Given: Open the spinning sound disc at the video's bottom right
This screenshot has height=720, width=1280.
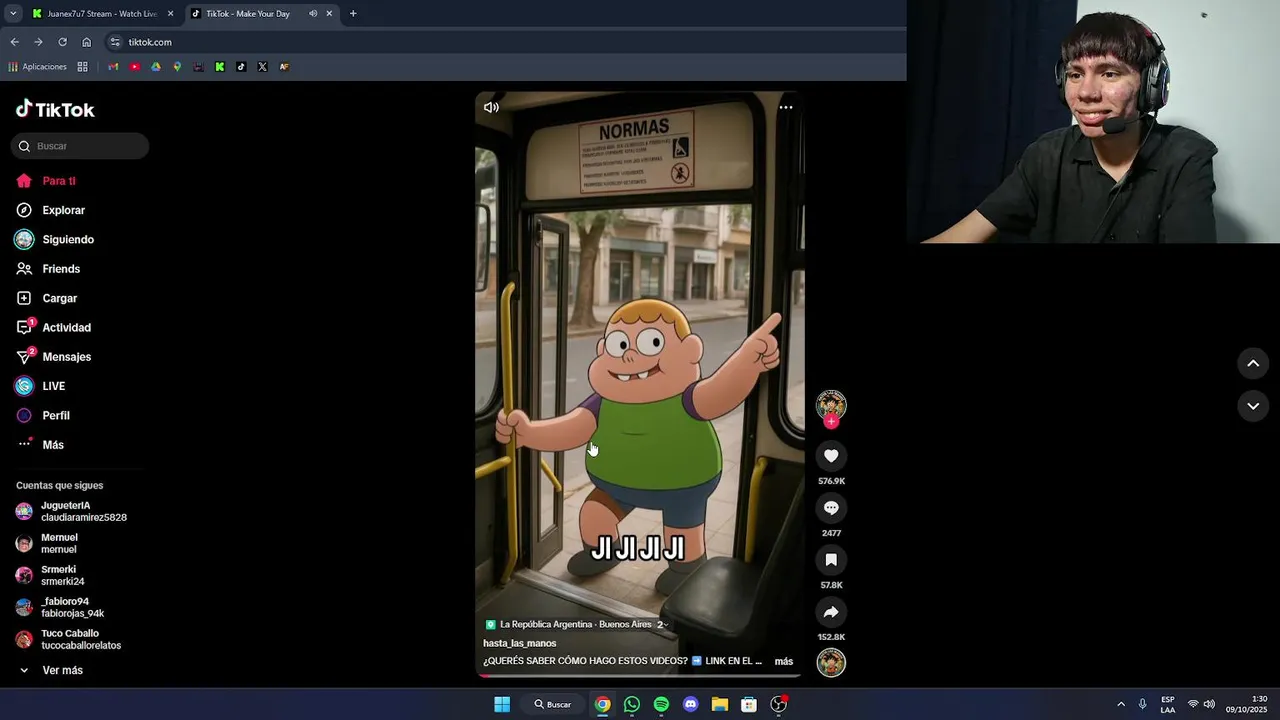Looking at the screenshot, I should pyautogui.click(x=831, y=663).
